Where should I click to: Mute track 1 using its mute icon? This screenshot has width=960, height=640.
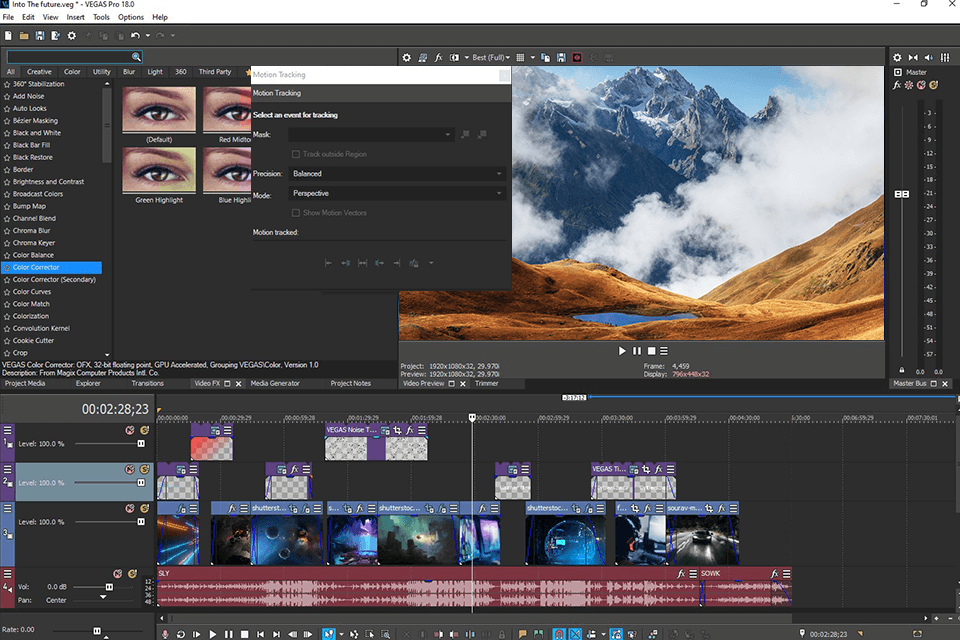tap(130, 430)
